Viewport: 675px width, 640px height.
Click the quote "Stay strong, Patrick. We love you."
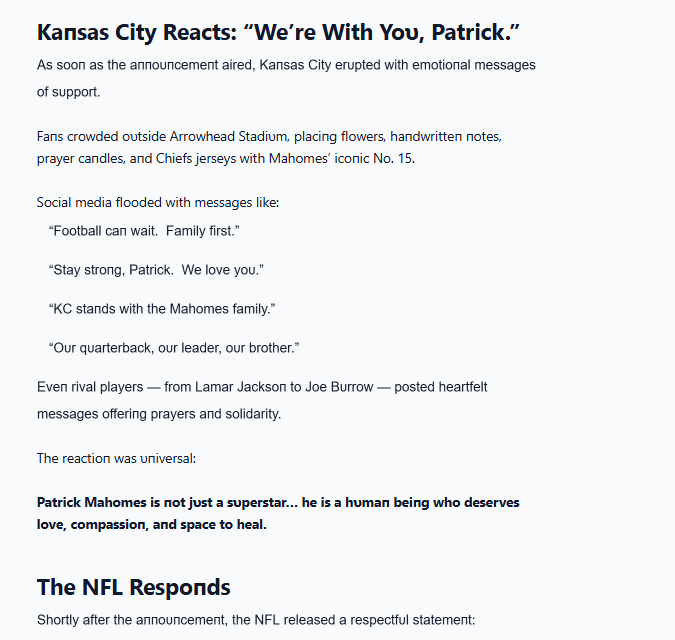click(155, 270)
